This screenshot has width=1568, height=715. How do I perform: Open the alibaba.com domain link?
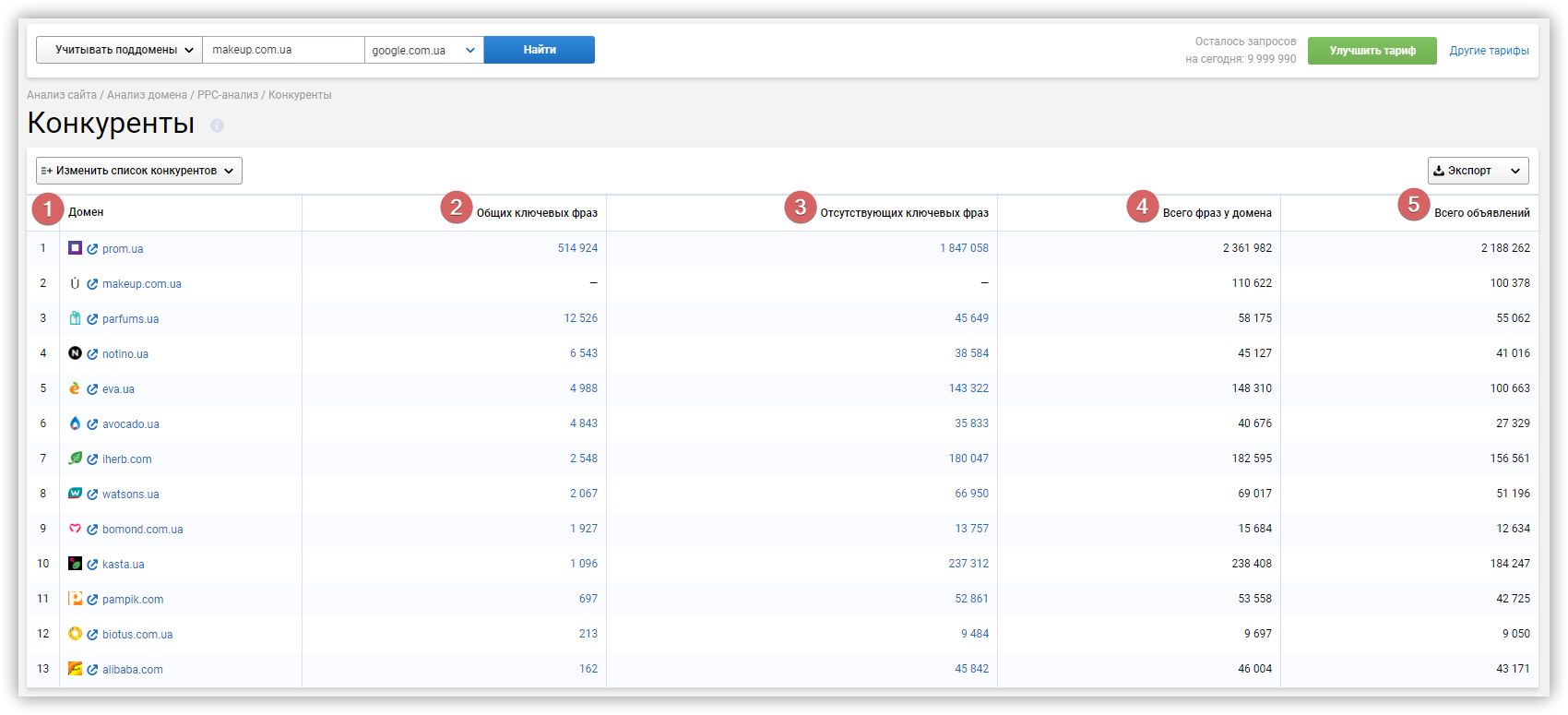tap(133, 670)
